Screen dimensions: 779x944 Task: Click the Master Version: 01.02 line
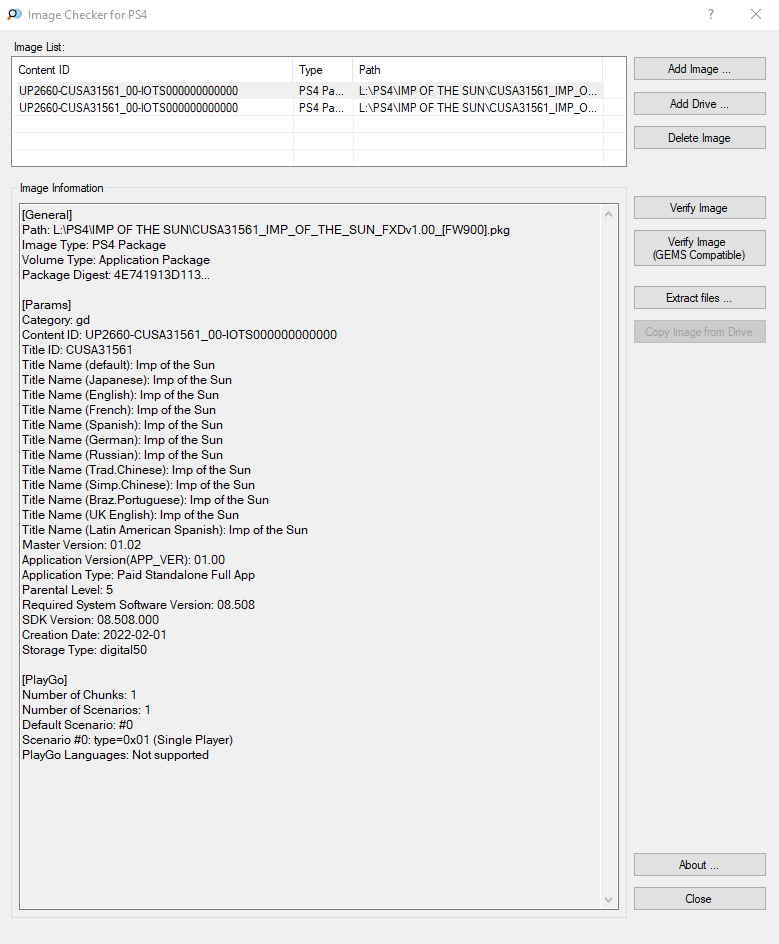pyautogui.click(x=82, y=545)
